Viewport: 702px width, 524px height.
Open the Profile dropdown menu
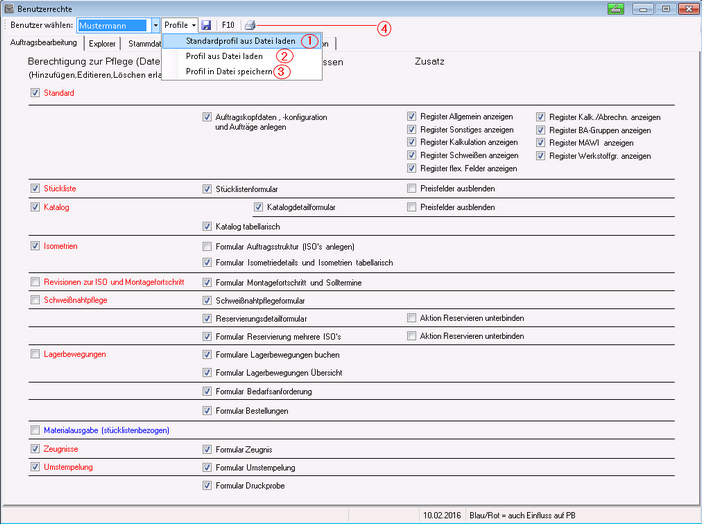[x=180, y=24]
